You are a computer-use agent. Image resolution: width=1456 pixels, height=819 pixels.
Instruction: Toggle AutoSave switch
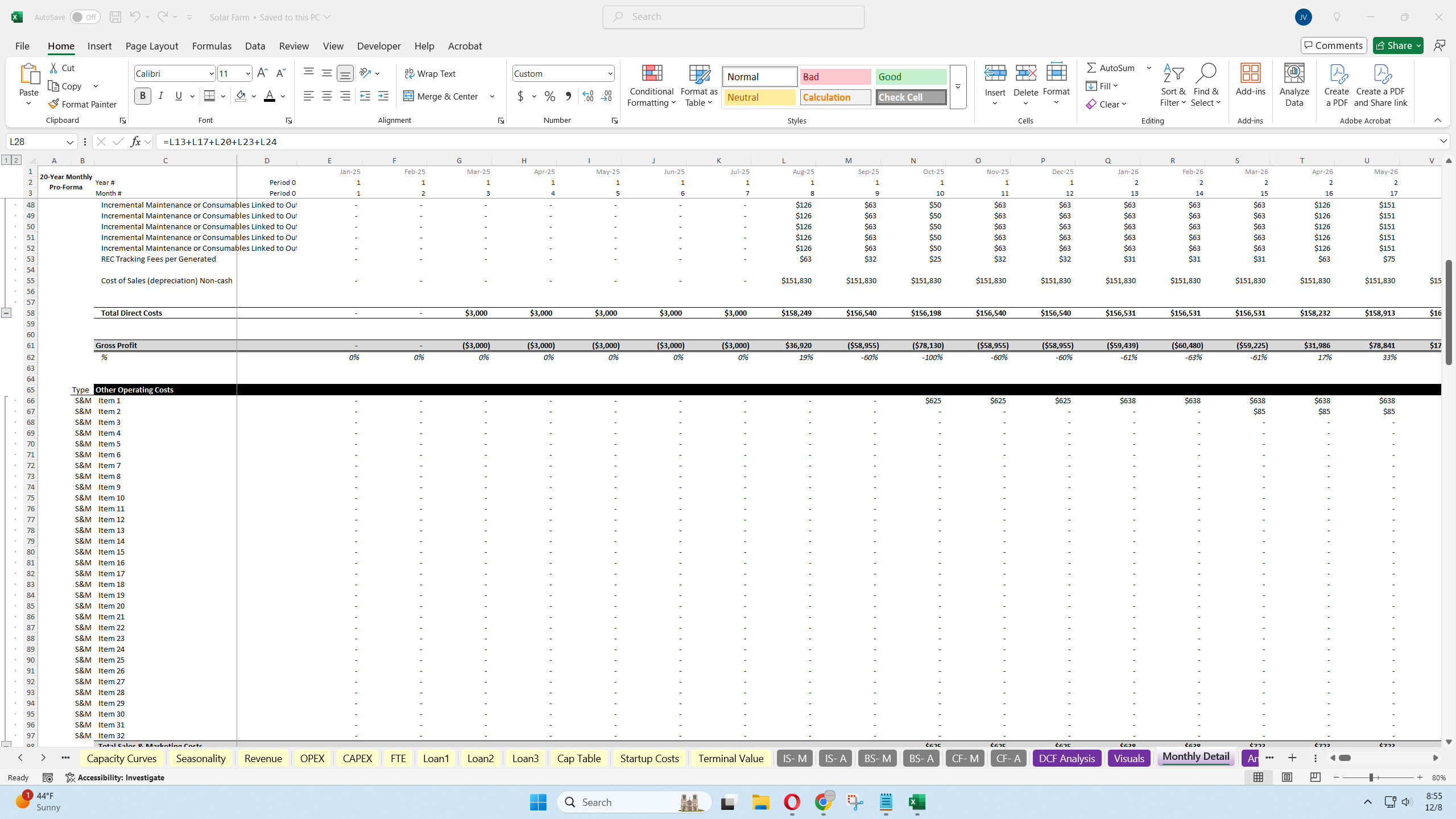click(85, 17)
